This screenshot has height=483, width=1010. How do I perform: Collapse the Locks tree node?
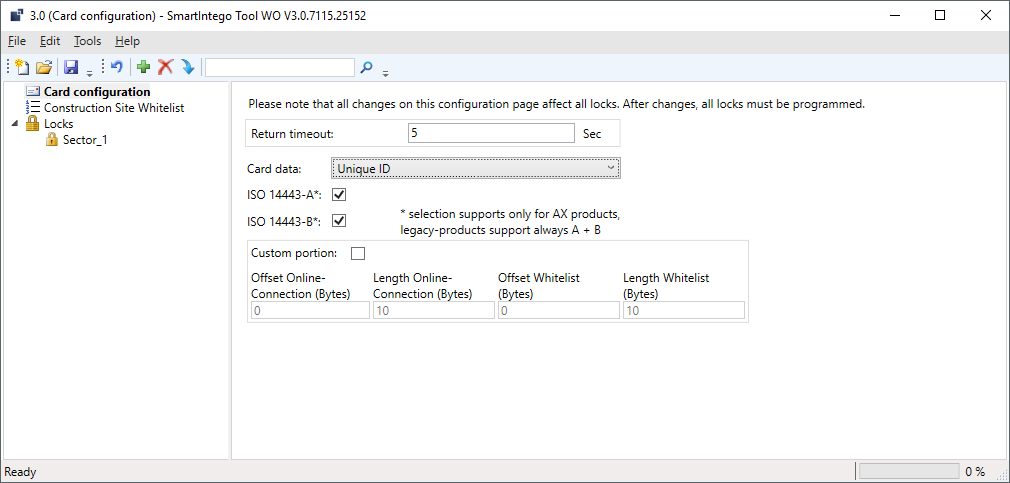15,124
